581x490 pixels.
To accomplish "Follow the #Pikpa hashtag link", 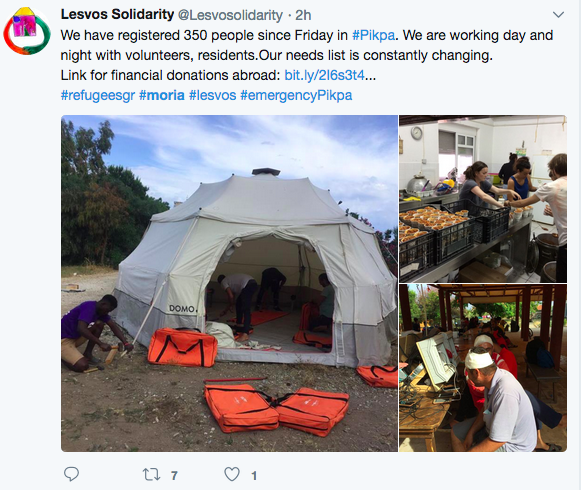I will point(373,35).
